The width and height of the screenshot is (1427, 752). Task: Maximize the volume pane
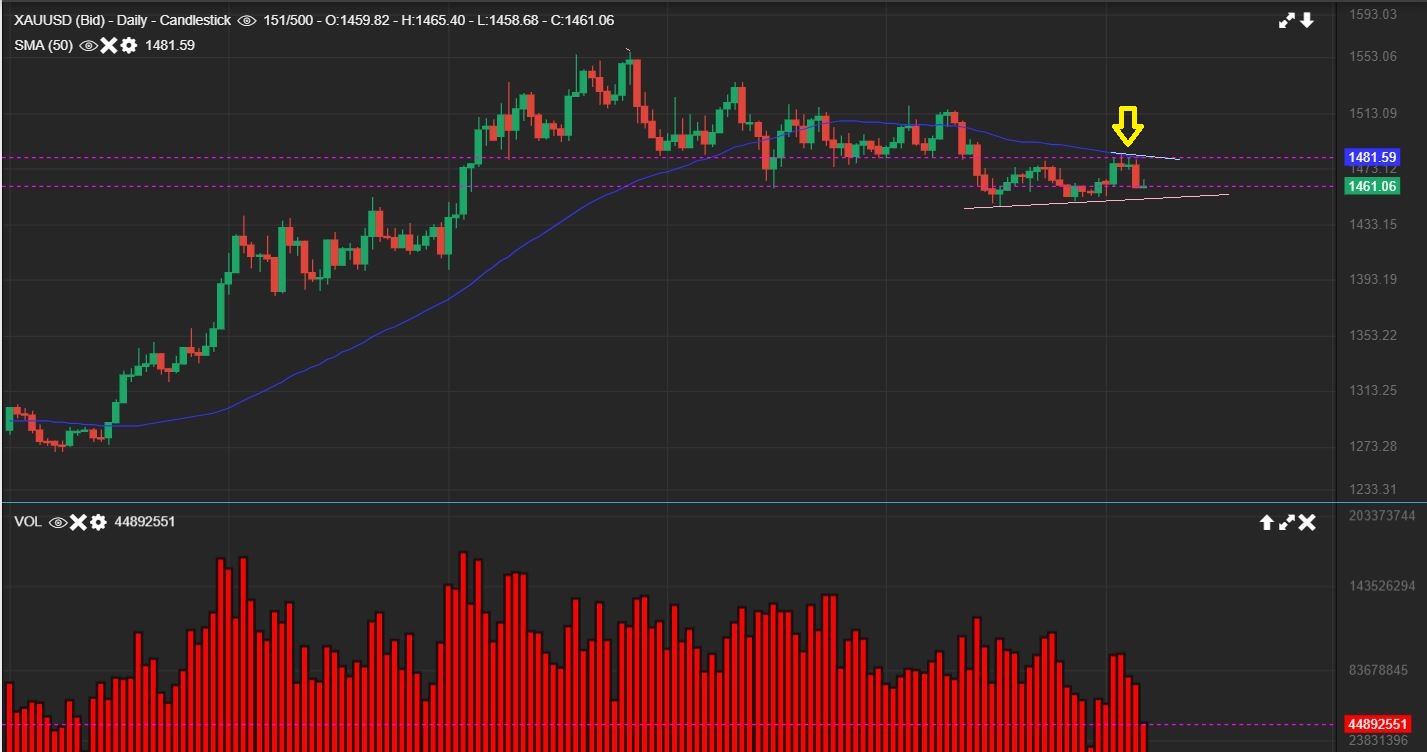[x=1287, y=522]
